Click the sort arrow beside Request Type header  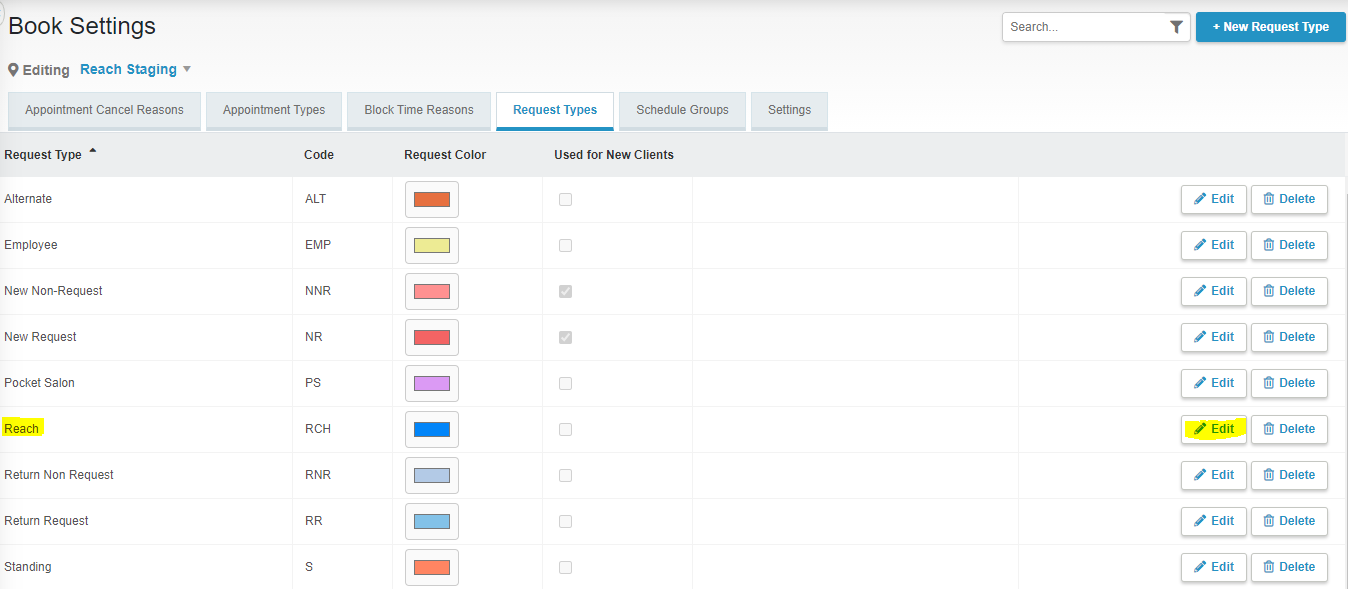(93, 152)
